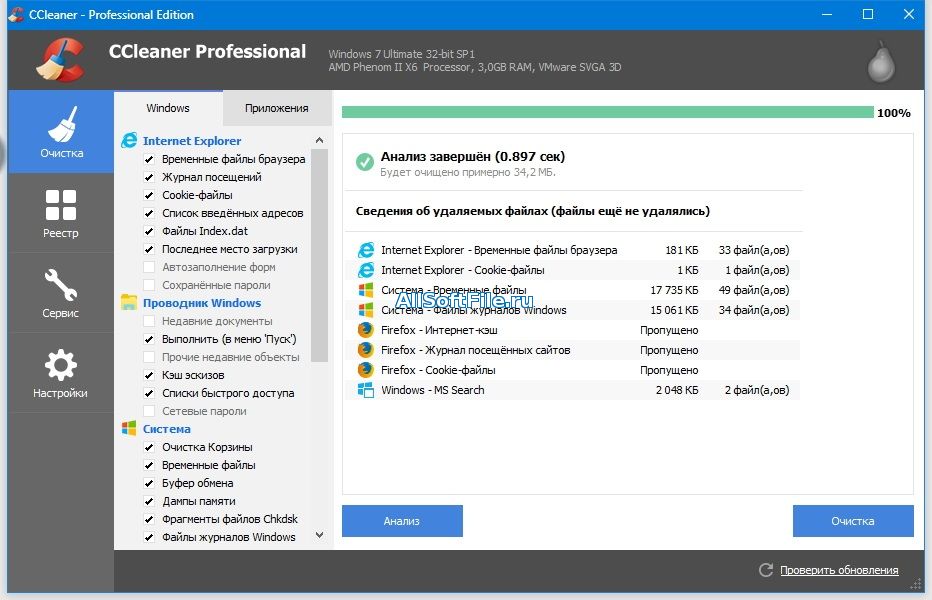Click the pear icon in header
Image resolution: width=932 pixels, height=600 pixels.
click(x=880, y=60)
